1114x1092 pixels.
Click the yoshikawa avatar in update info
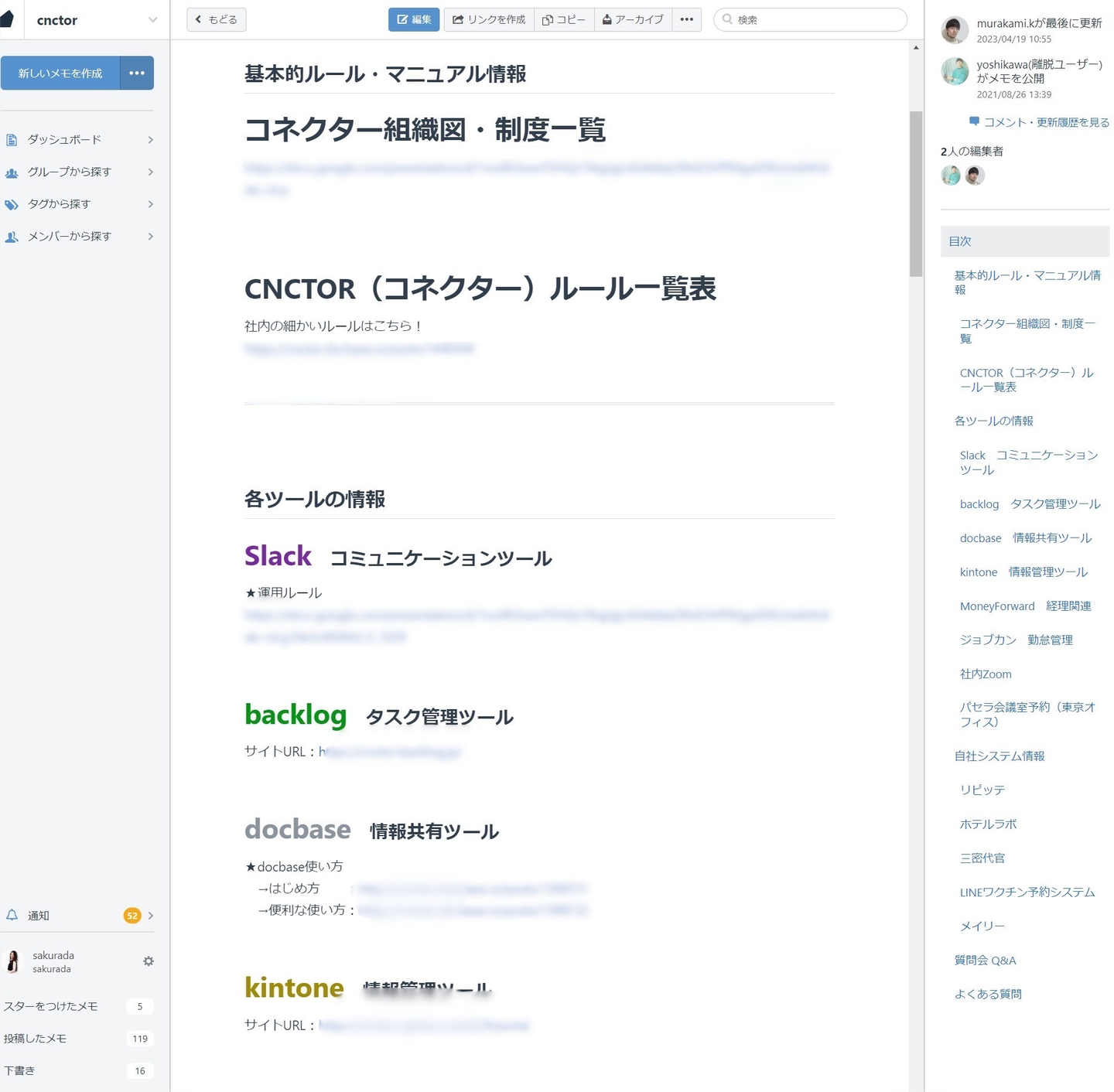tap(955, 71)
